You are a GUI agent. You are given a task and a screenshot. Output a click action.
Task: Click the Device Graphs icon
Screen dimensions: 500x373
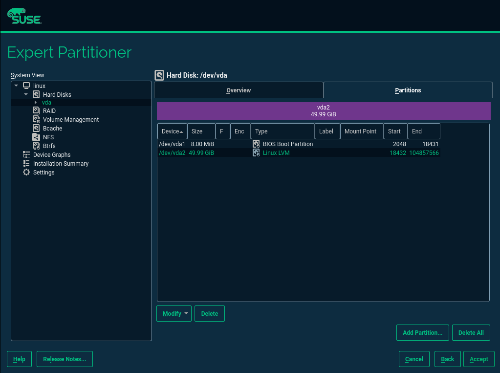tap(26, 154)
